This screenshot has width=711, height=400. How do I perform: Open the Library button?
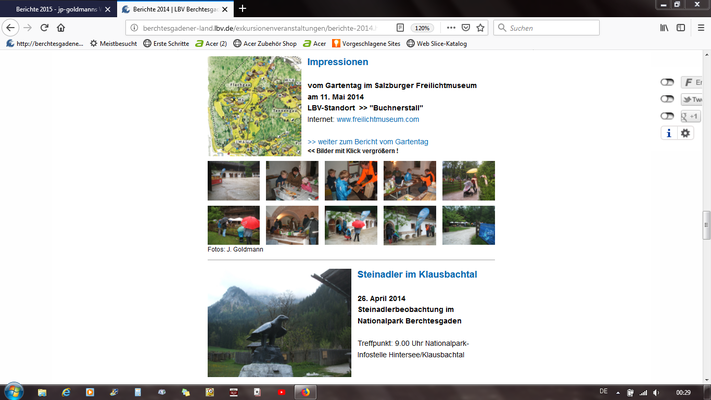coord(664,28)
